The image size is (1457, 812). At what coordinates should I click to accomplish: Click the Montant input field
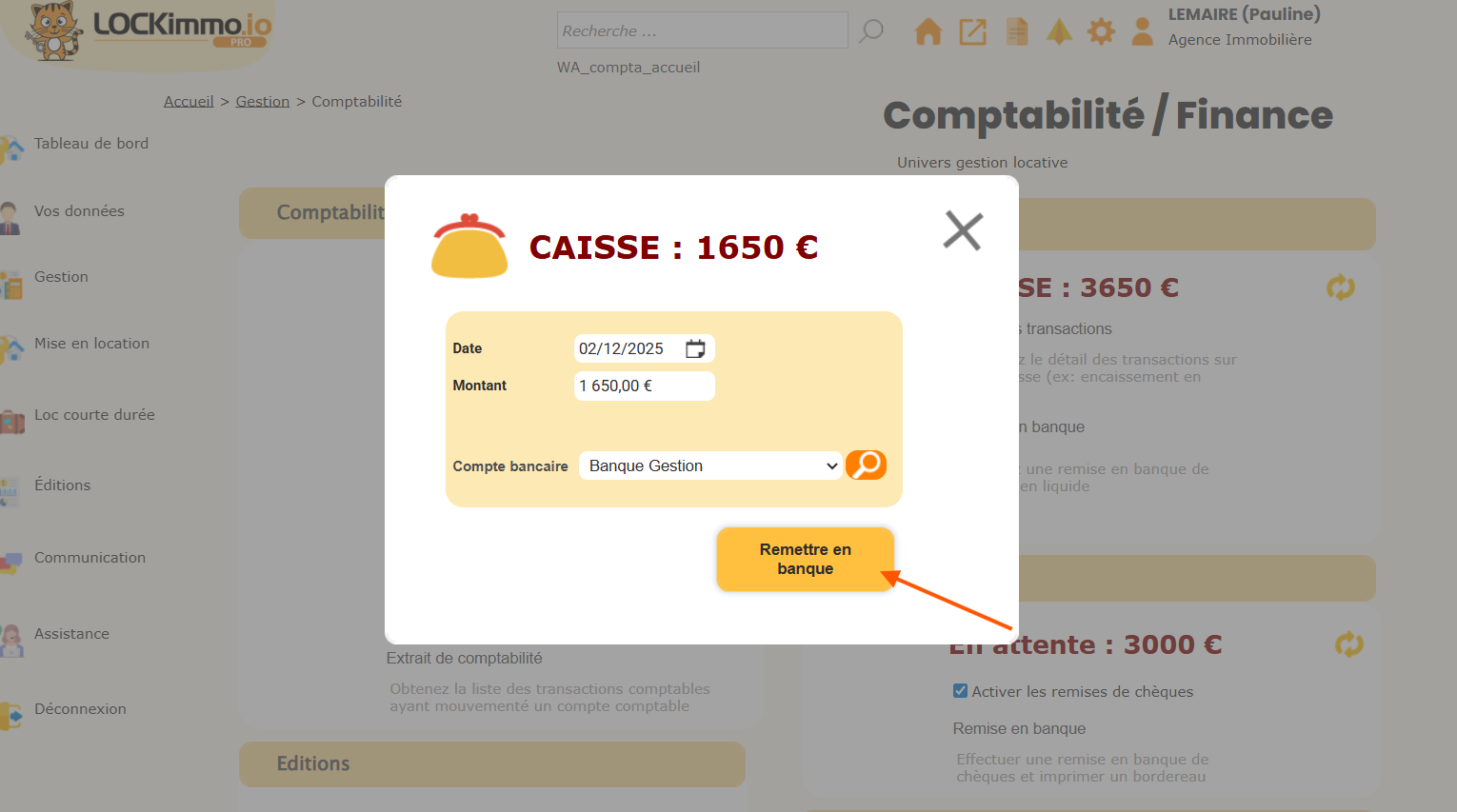(644, 386)
